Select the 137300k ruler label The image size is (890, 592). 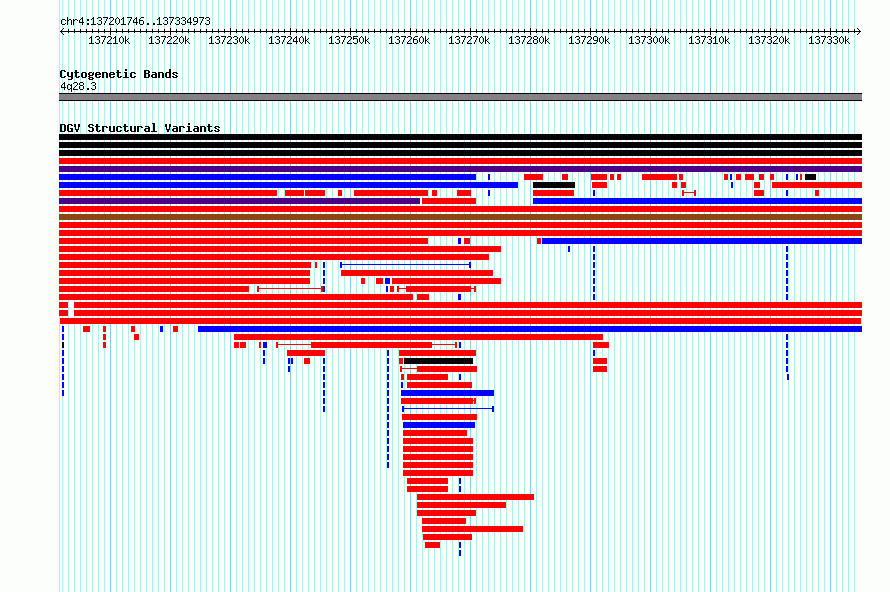(649, 40)
